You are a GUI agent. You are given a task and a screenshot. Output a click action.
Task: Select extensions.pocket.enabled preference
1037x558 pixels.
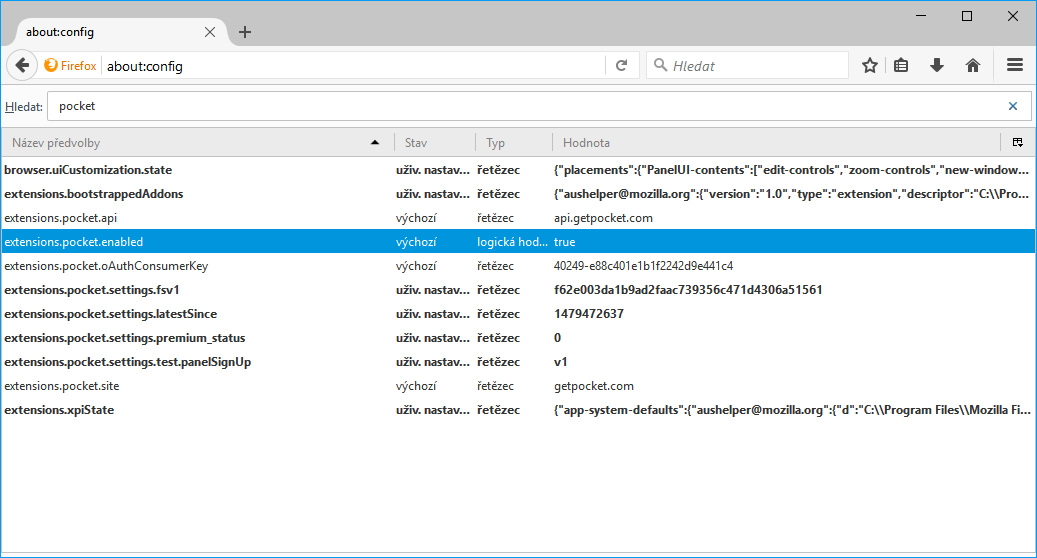click(x=518, y=241)
